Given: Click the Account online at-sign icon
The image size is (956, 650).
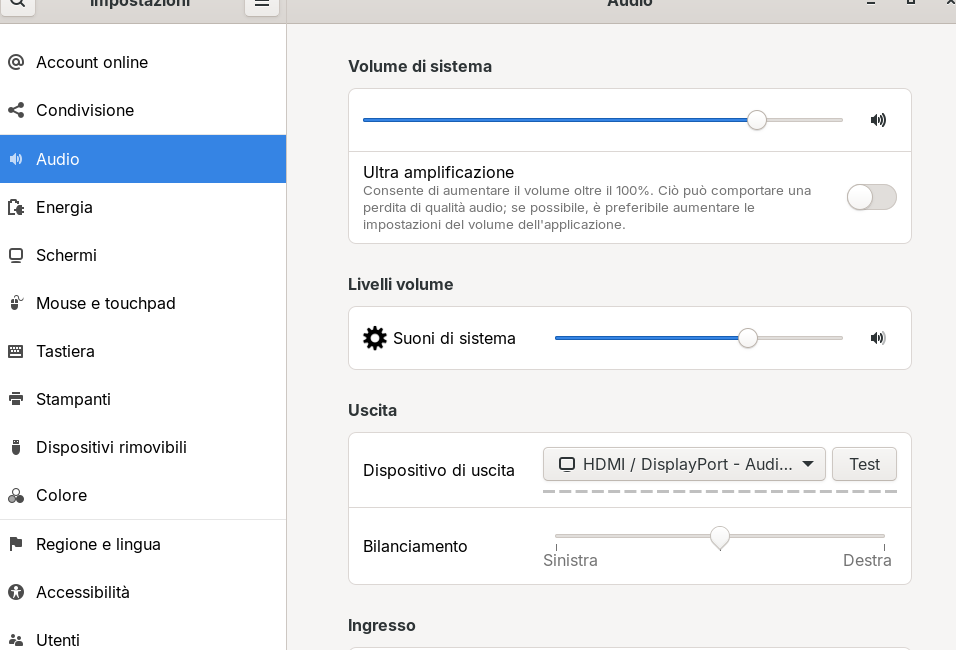Looking at the screenshot, I should click(x=16, y=62).
